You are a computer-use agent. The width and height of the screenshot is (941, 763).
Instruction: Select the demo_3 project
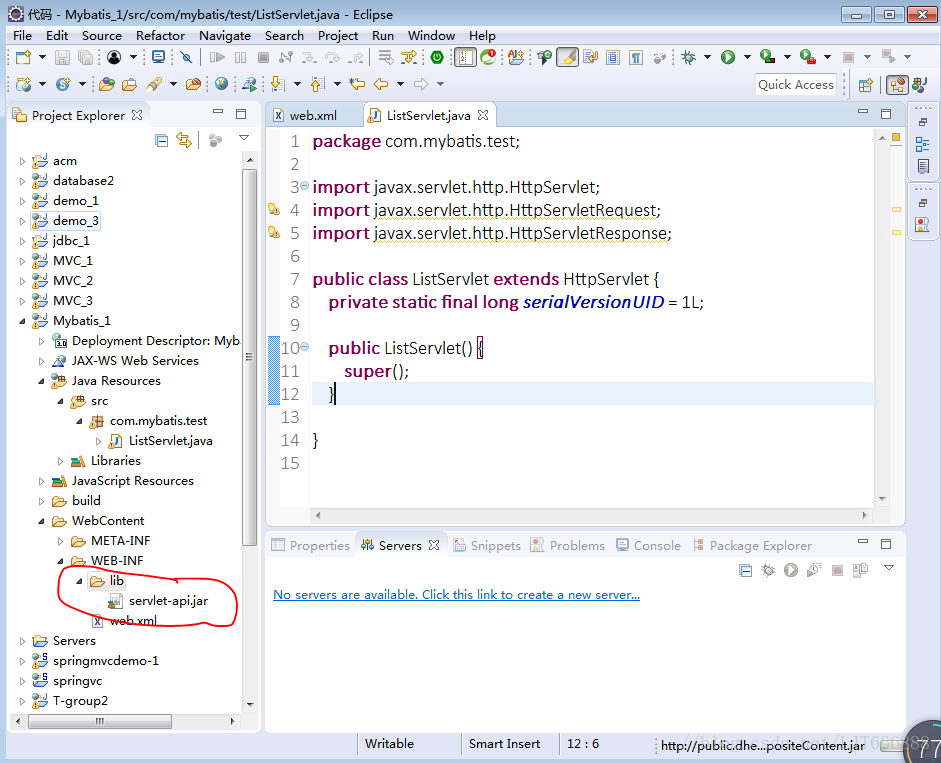pyautogui.click(x=66, y=221)
